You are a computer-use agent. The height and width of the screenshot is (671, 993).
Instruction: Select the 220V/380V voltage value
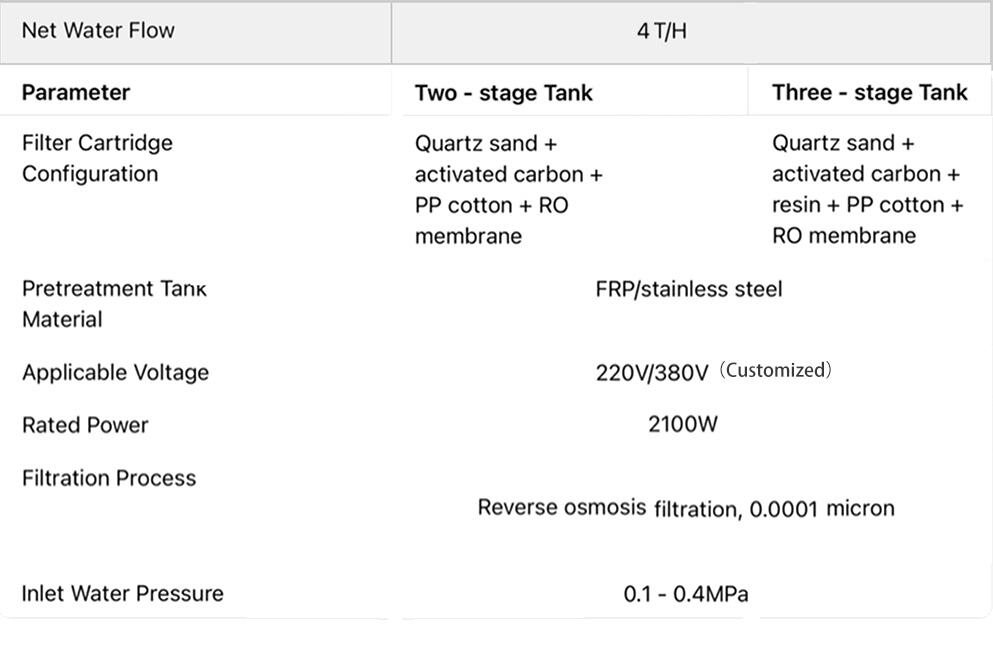651,373
